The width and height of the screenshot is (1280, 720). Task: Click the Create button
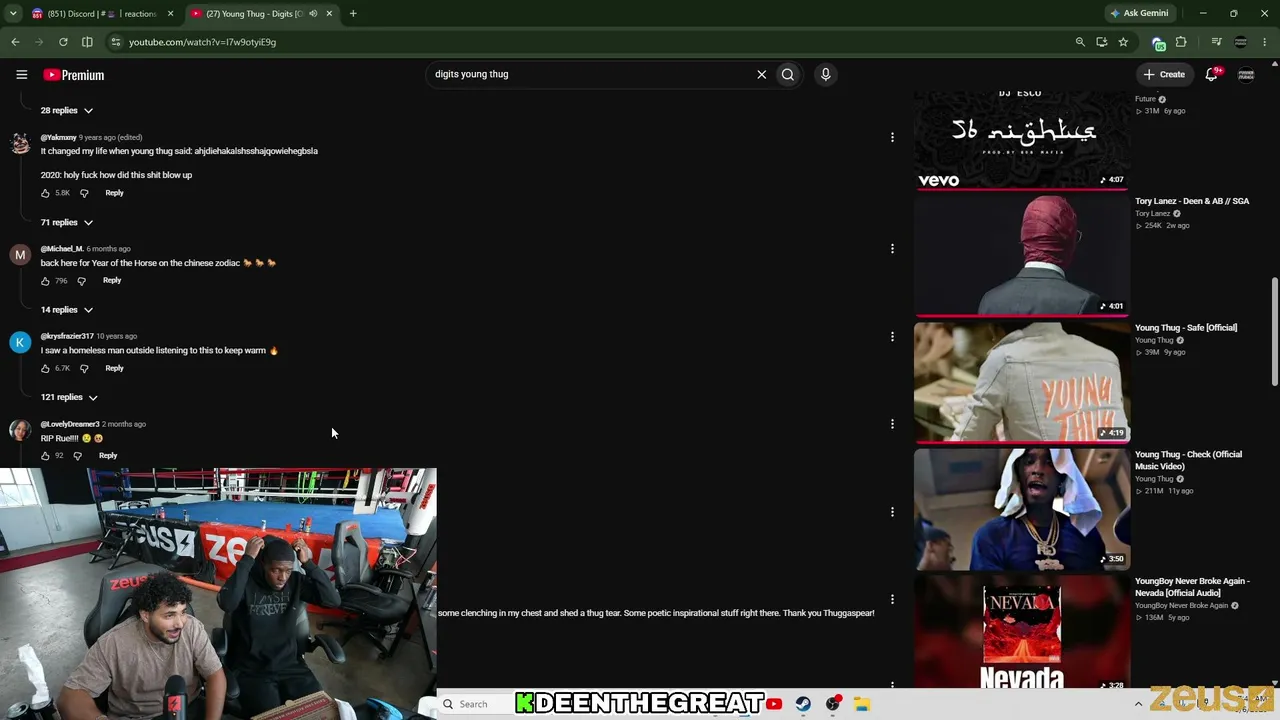pyautogui.click(x=1164, y=74)
